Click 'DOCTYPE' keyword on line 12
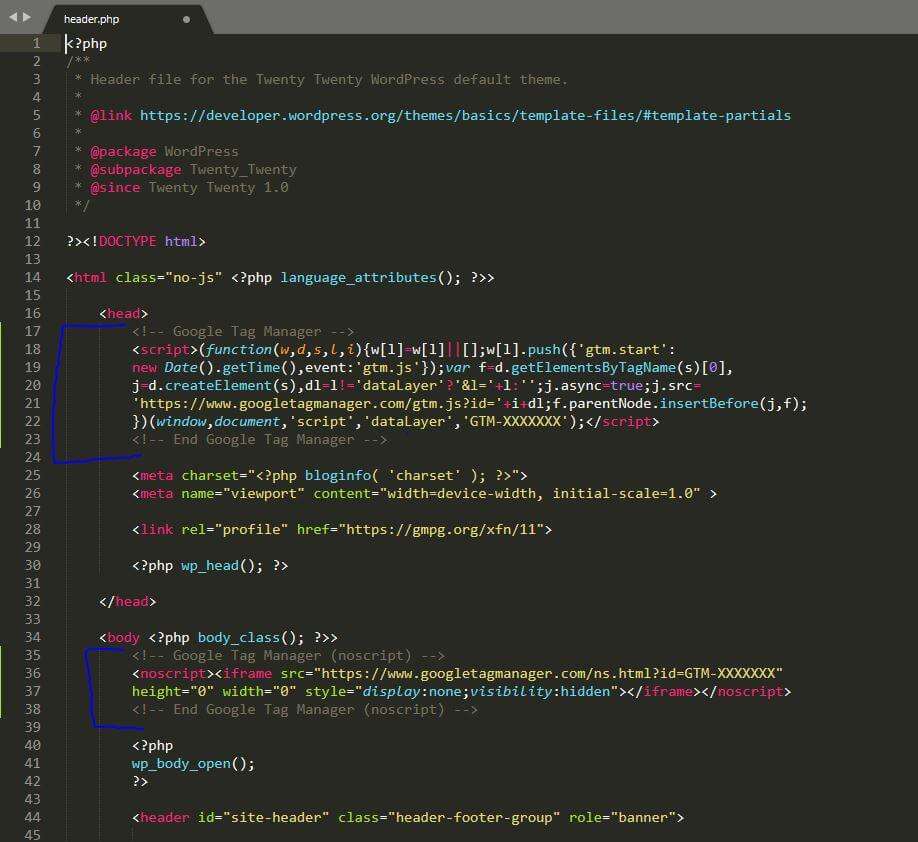 click(x=128, y=241)
